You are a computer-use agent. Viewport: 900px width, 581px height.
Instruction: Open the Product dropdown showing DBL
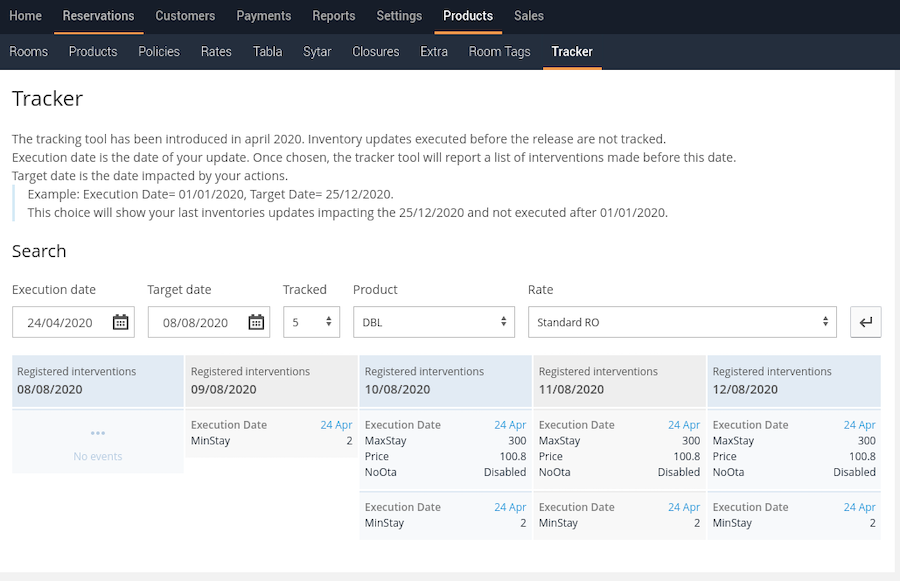(434, 322)
